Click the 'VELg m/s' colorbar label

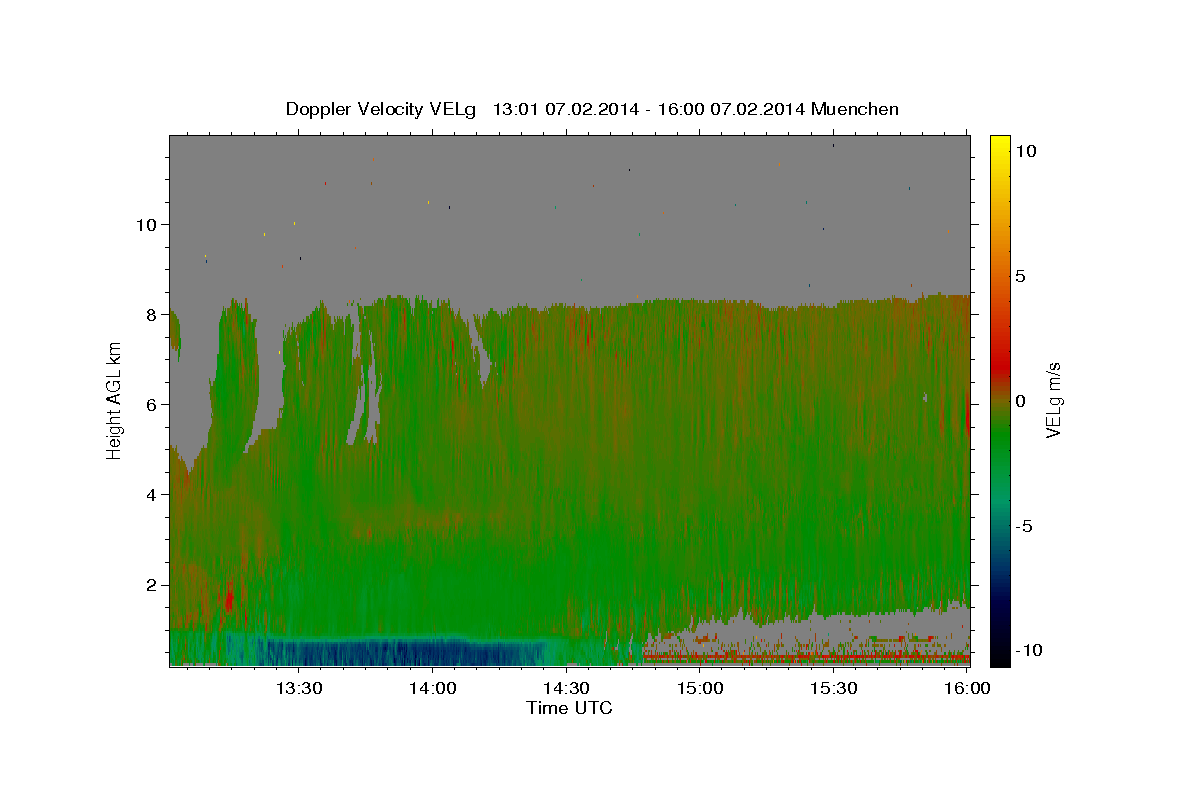click(1053, 401)
